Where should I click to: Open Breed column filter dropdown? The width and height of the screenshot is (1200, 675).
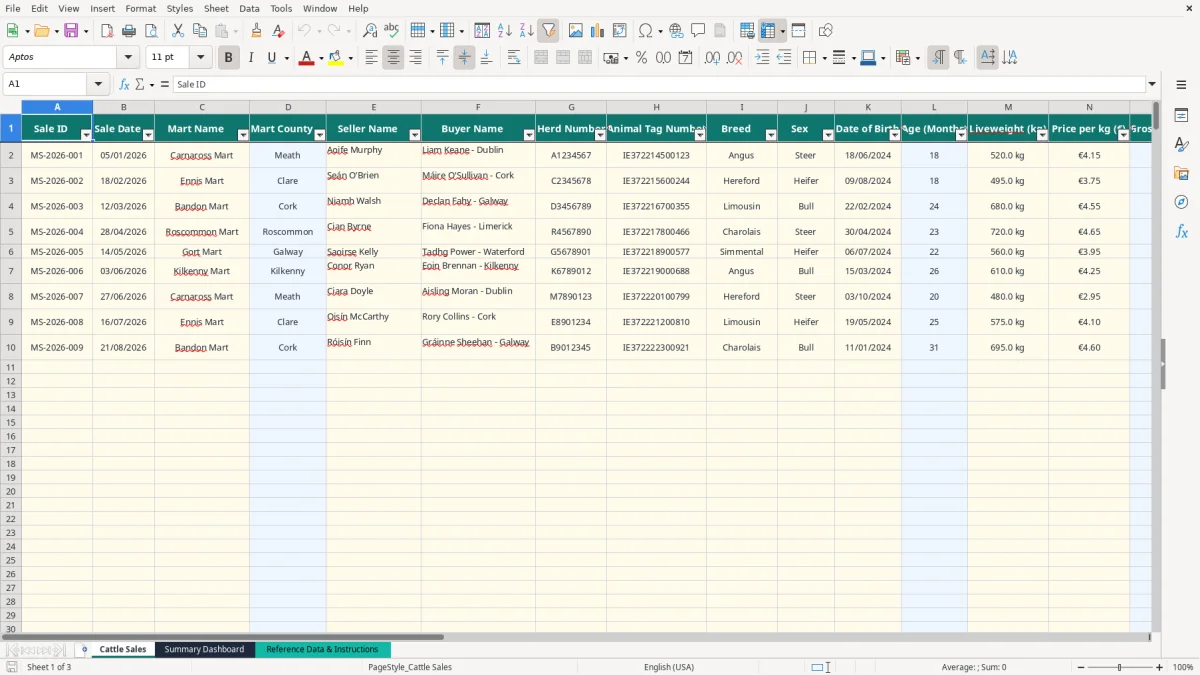click(771, 135)
